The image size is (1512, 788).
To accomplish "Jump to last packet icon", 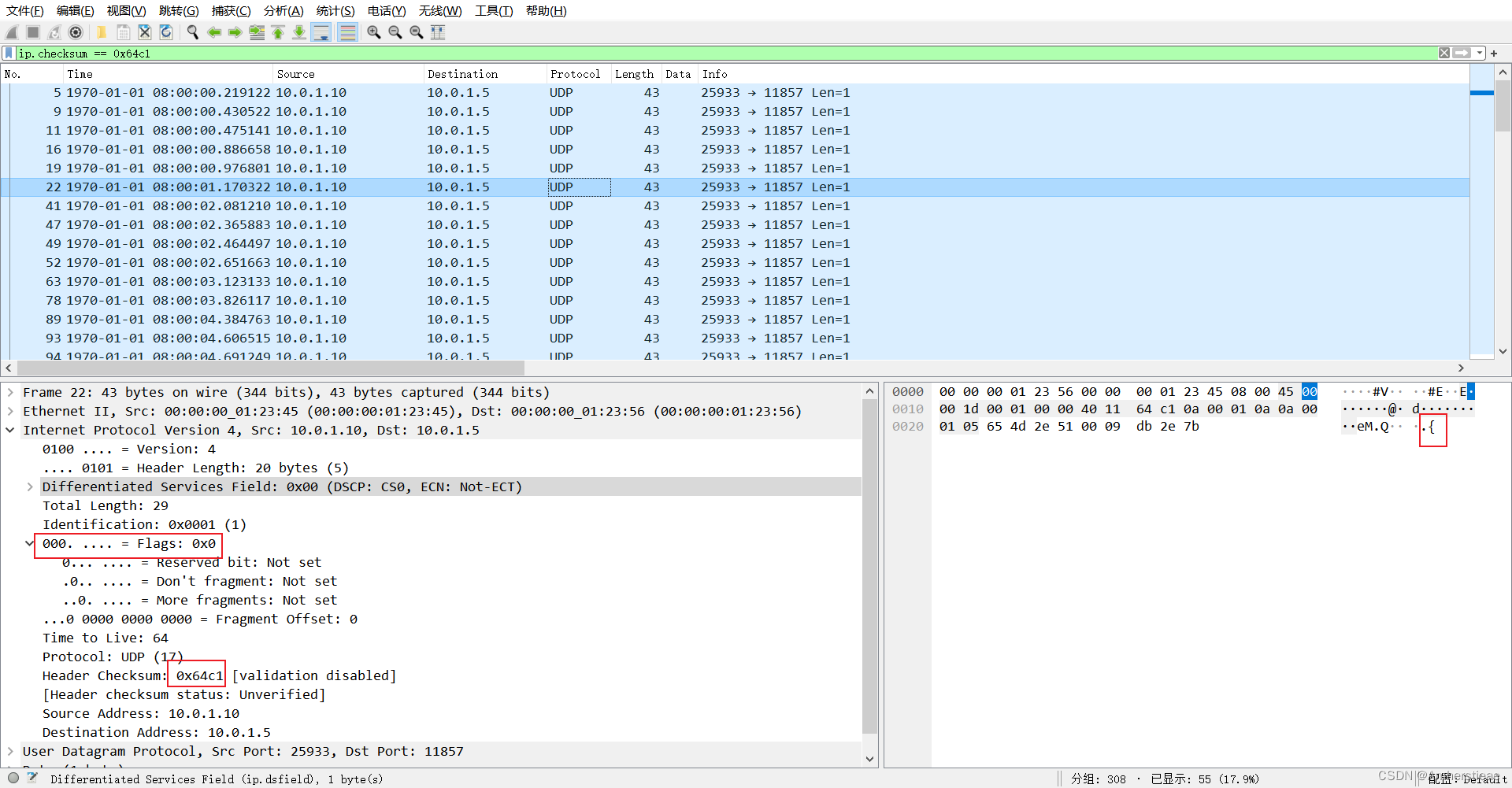I will pos(299,32).
